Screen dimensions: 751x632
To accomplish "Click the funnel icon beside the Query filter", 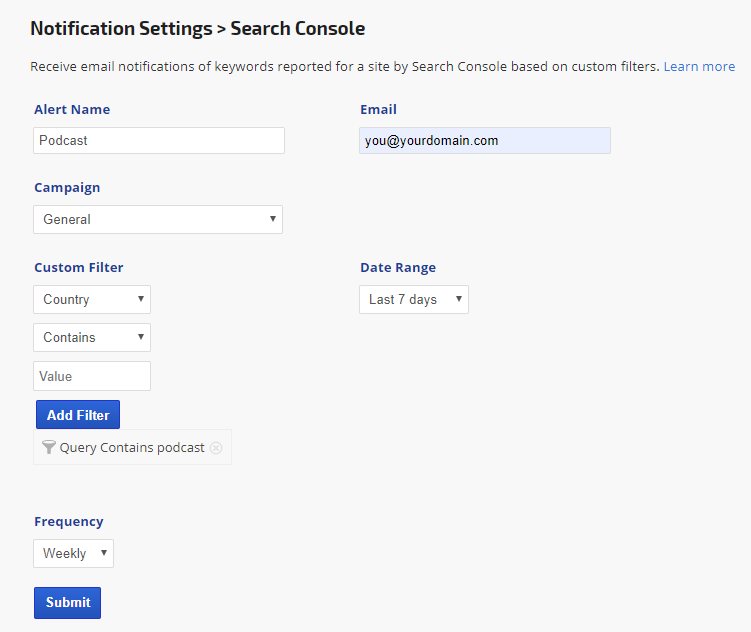I will click(x=49, y=448).
